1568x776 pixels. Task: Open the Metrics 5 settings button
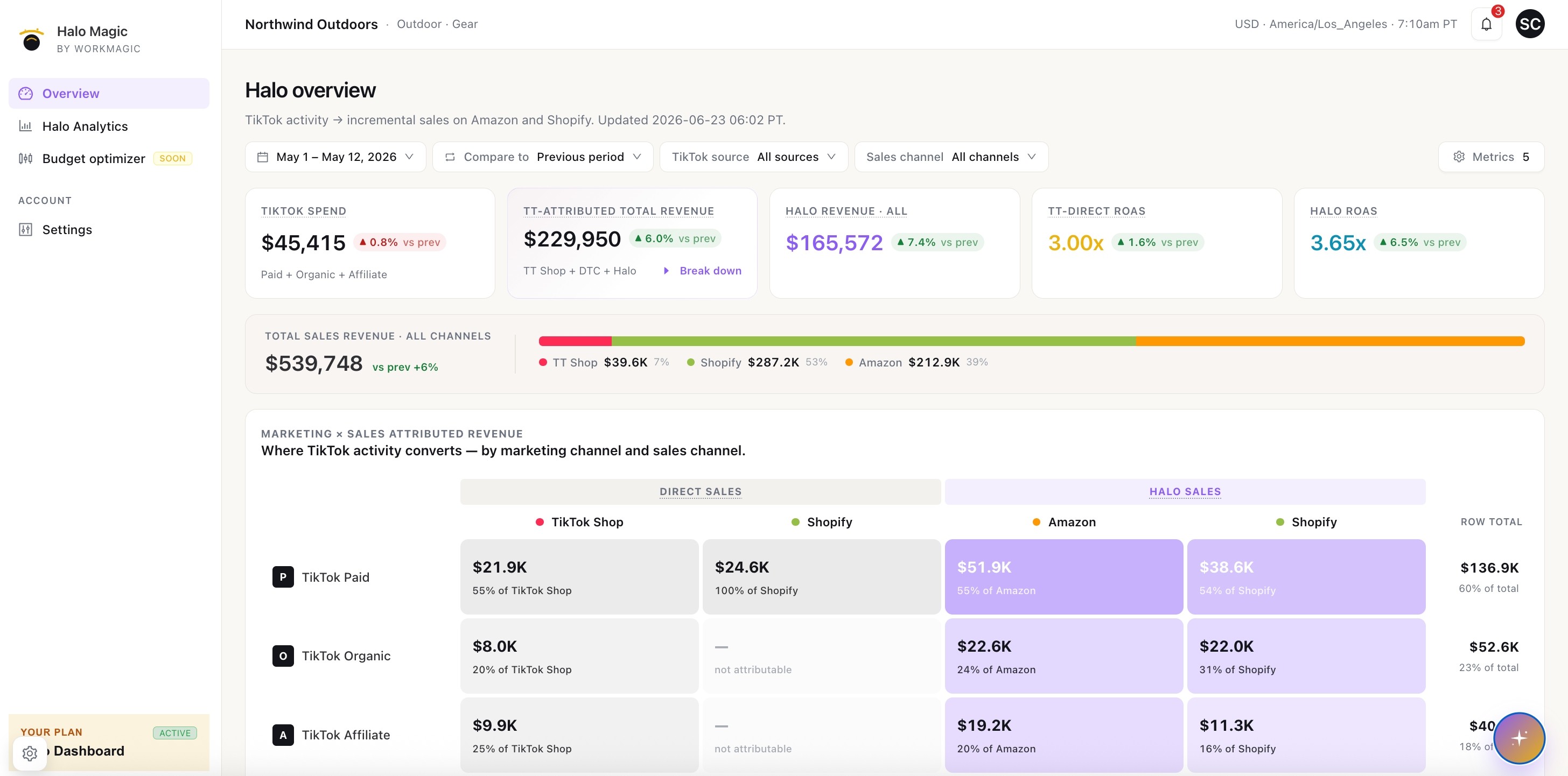pyautogui.click(x=1490, y=157)
